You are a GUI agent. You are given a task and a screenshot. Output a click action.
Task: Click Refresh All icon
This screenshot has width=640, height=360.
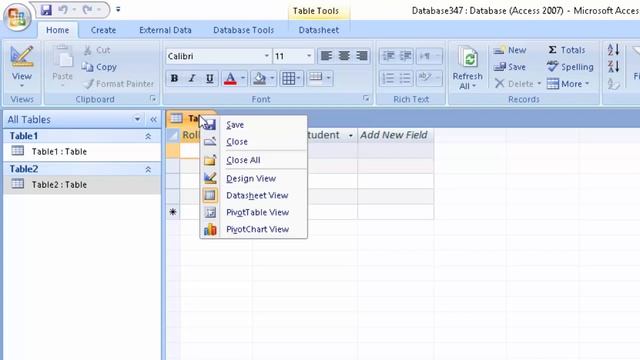[468, 57]
